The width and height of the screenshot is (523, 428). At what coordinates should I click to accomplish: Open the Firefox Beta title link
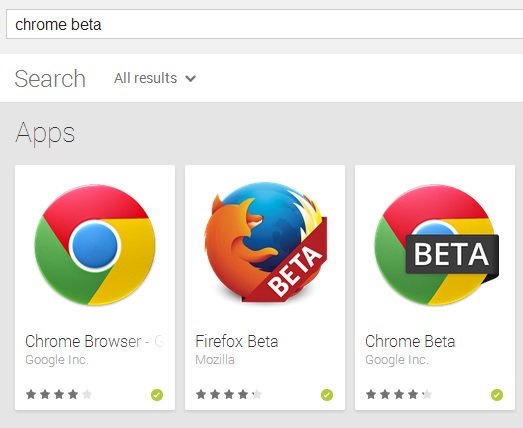(x=237, y=341)
